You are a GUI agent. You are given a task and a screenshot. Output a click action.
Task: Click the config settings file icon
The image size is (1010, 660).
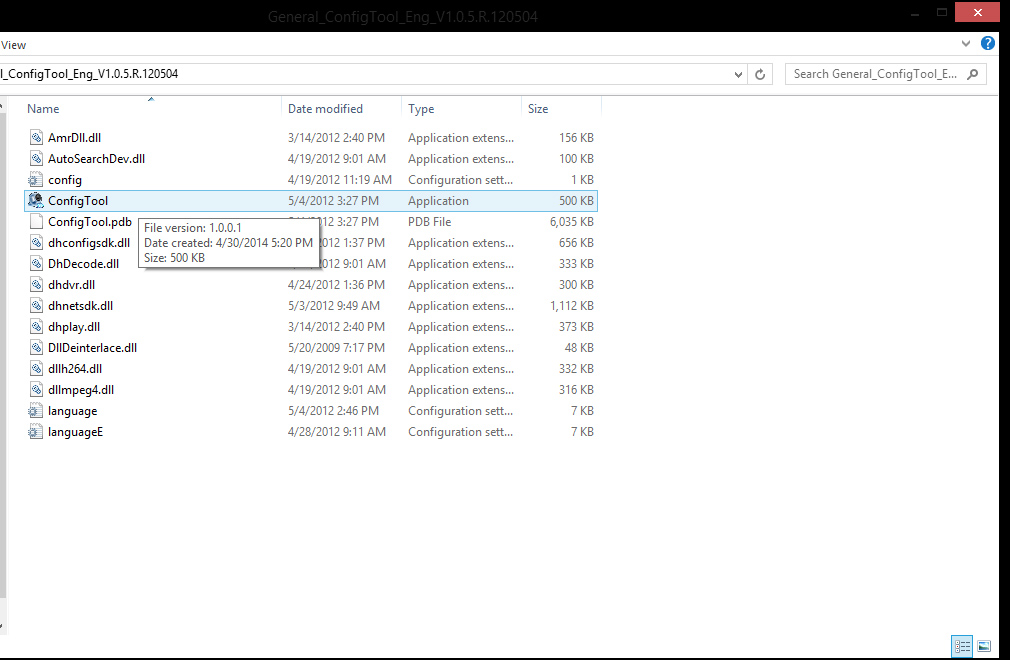[35, 180]
